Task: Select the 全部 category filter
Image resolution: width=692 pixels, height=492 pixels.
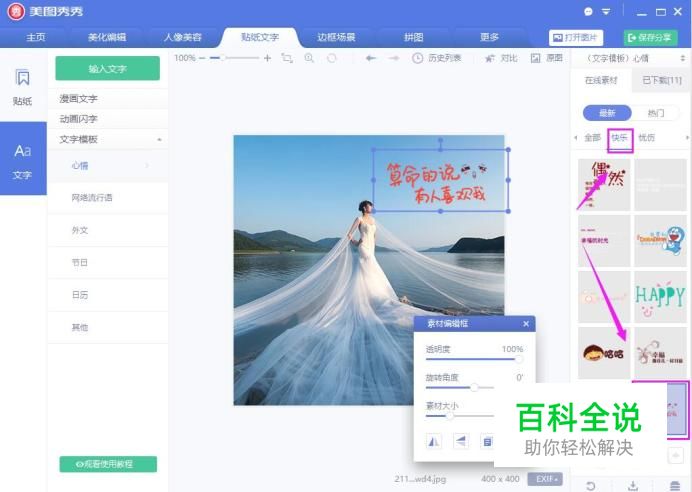Action: tap(592, 138)
